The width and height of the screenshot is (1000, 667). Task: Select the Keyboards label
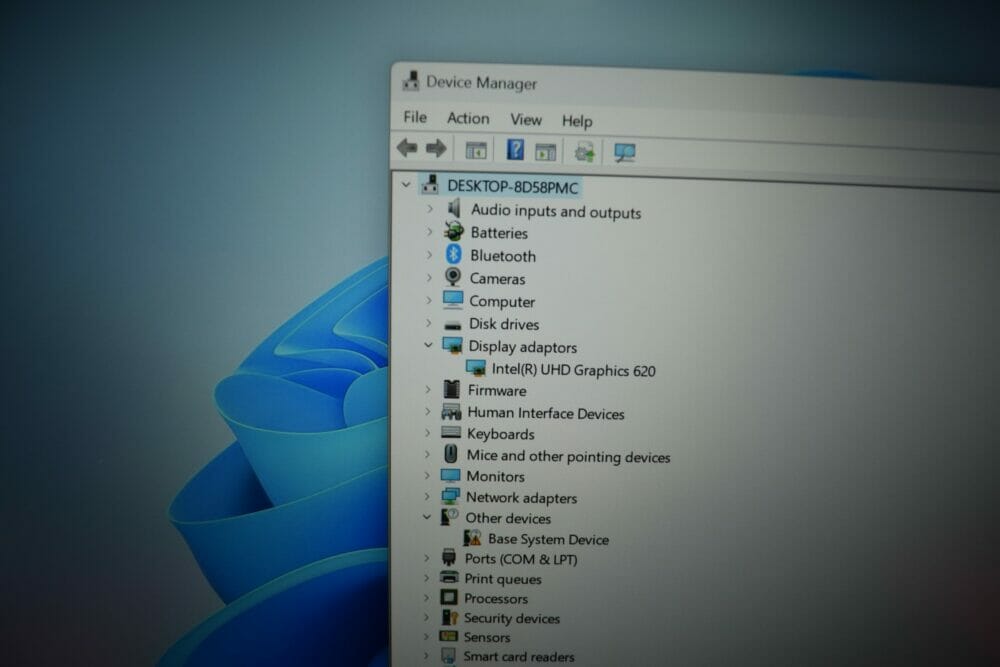click(x=501, y=434)
